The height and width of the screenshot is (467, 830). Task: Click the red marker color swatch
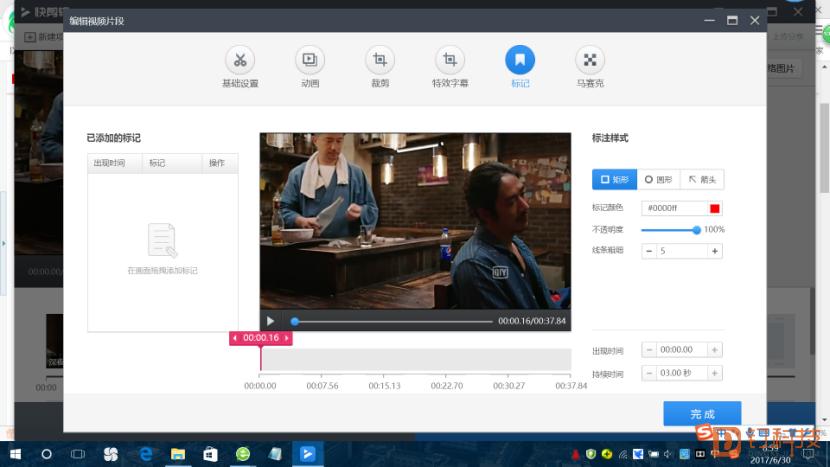[x=715, y=209]
